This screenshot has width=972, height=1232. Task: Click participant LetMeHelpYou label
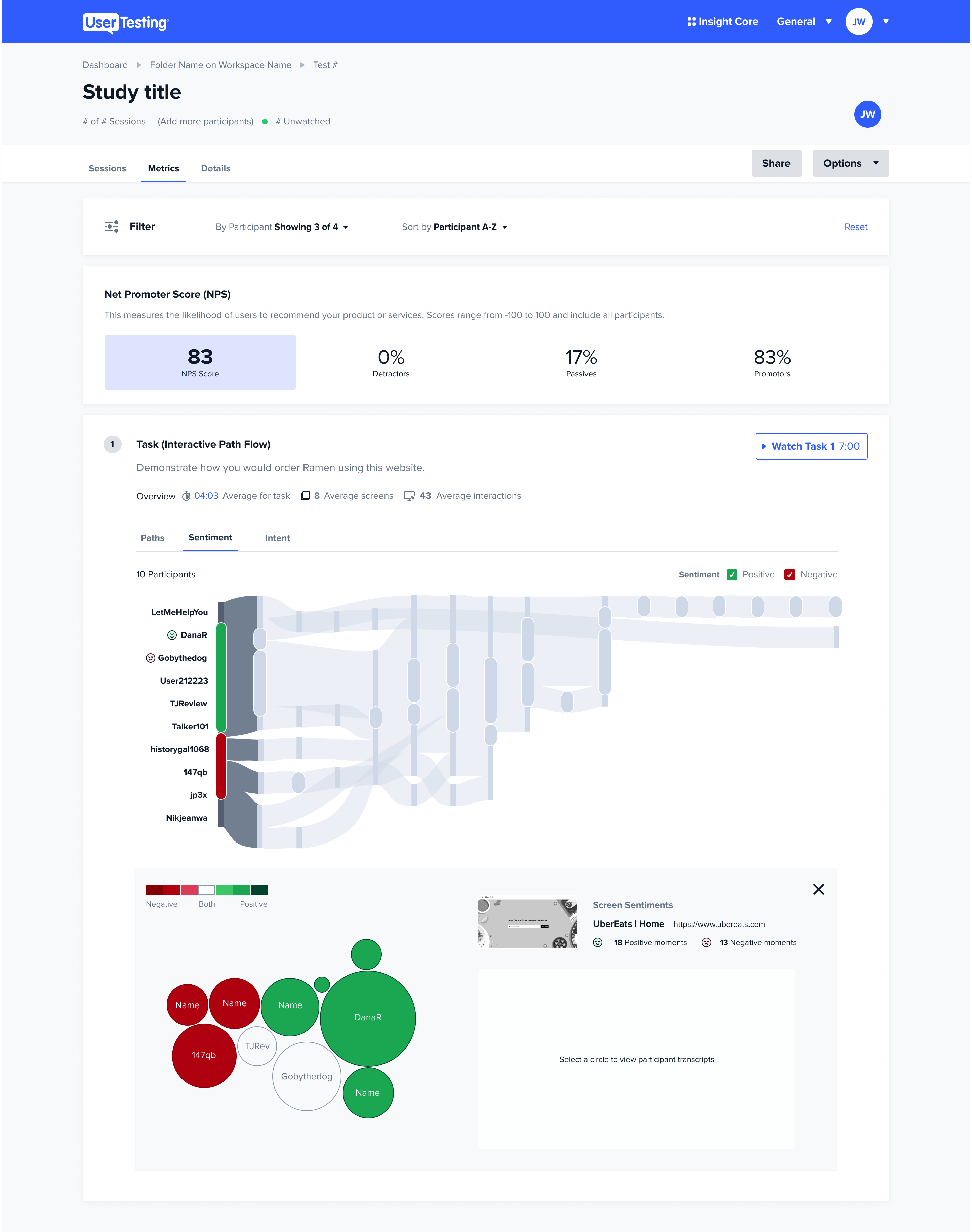(x=179, y=612)
